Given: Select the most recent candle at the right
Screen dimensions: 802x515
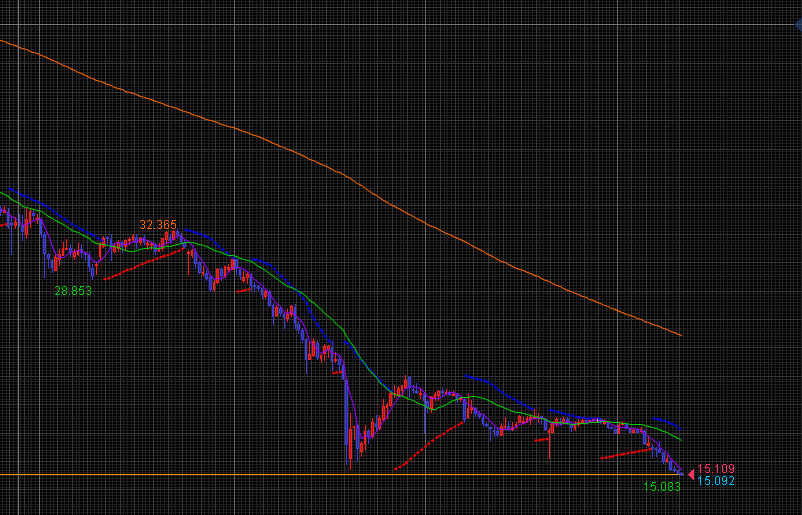Looking at the screenshot, I should click(x=681, y=471).
